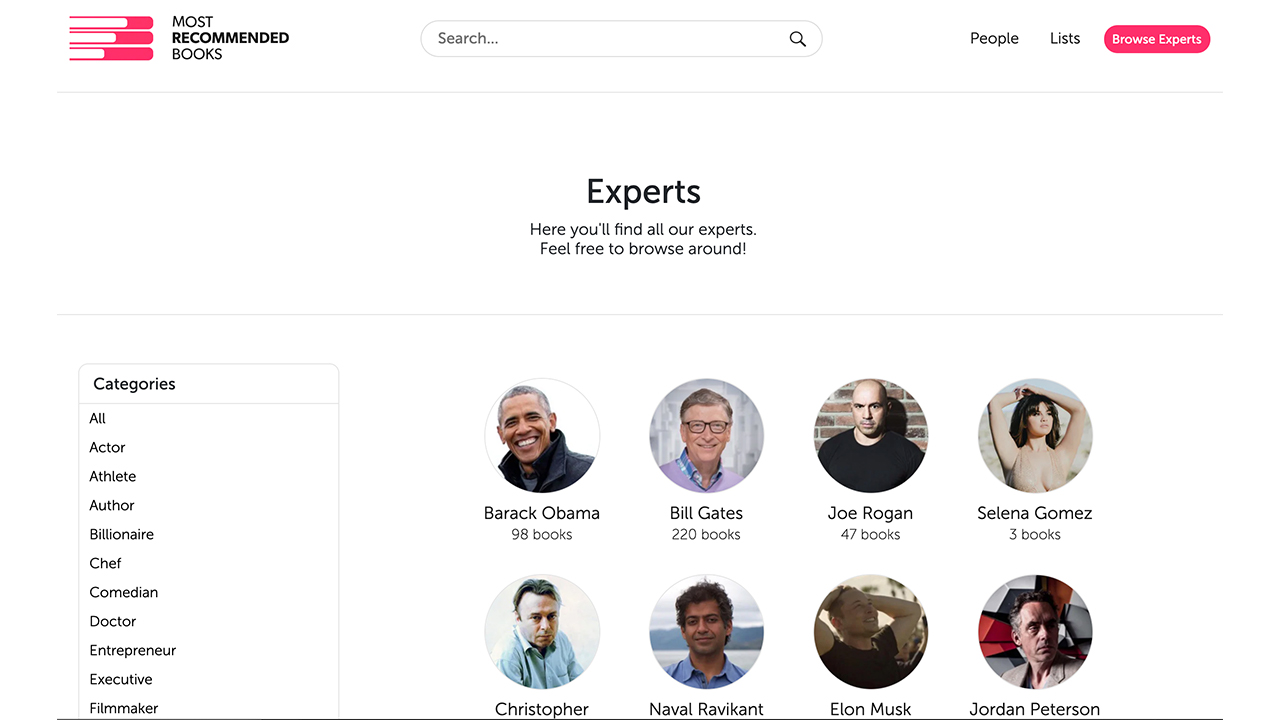Click inside the Search input field
The width and height of the screenshot is (1280, 720).
point(600,39)
